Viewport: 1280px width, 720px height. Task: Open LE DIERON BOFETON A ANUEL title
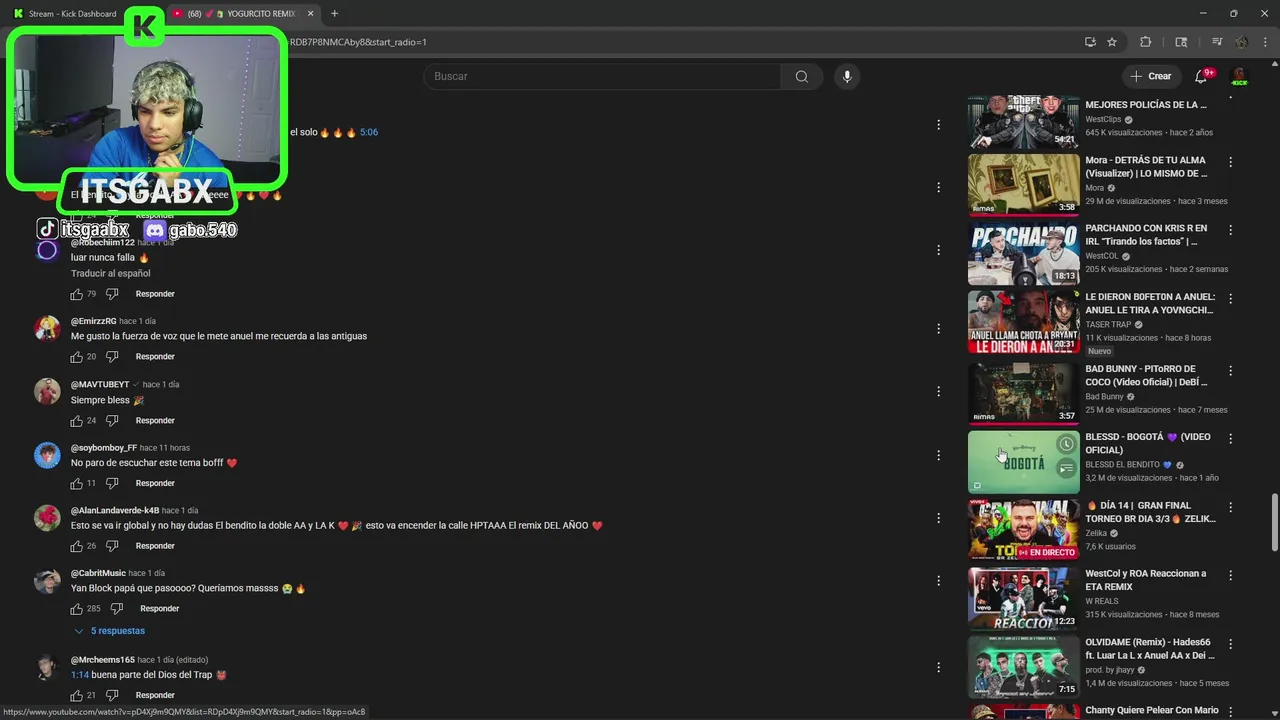point(1150,303)
